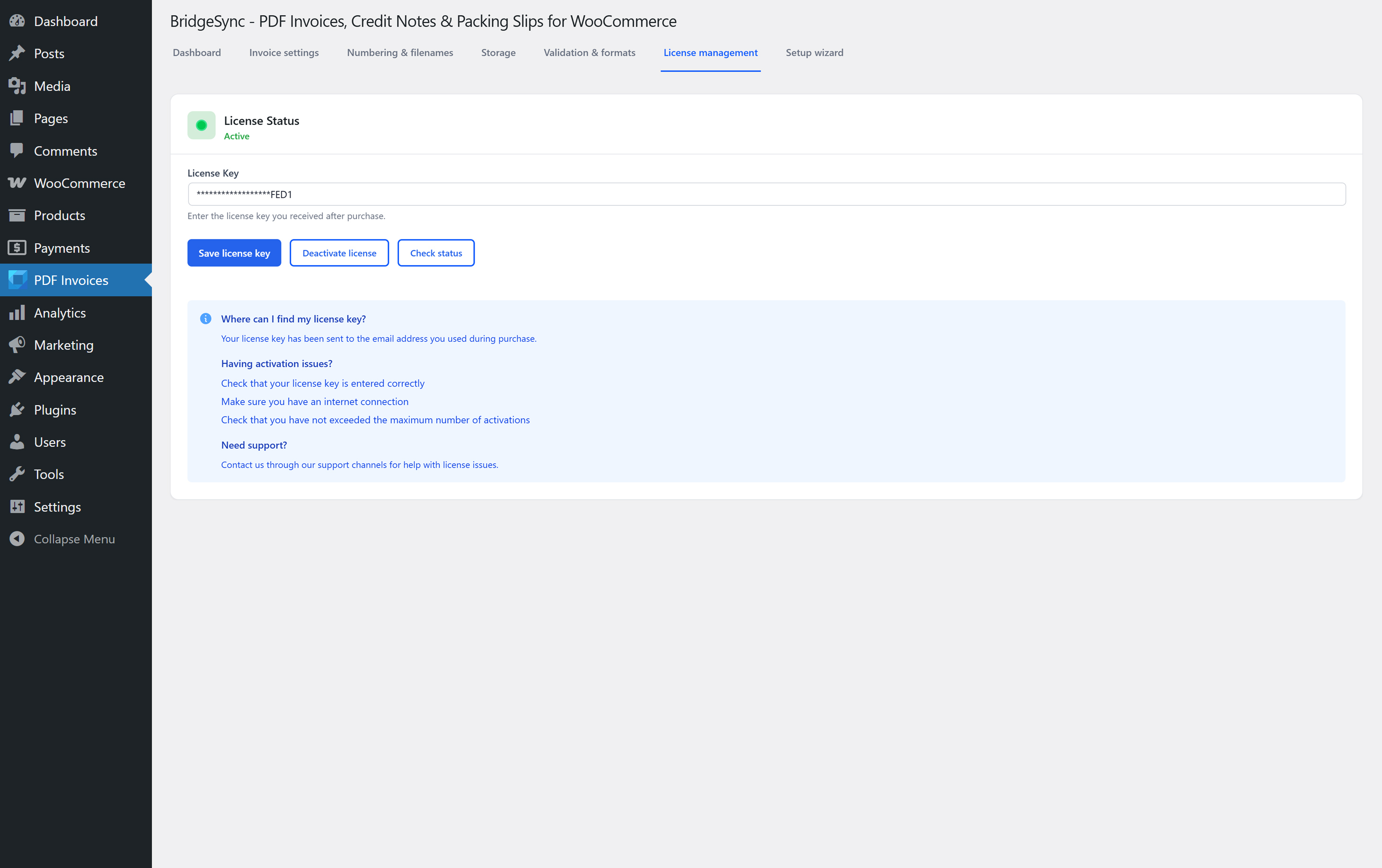Click the WooCommerce logo icon in sidebar
Viewport: 1382px width, 868px height.
17,183
